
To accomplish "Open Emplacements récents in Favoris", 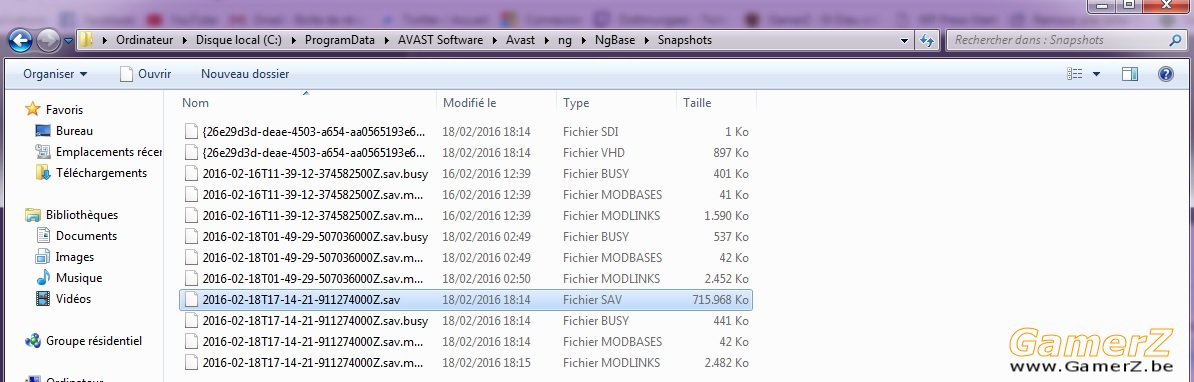I will pyautogui.click(x=109, y=151).
